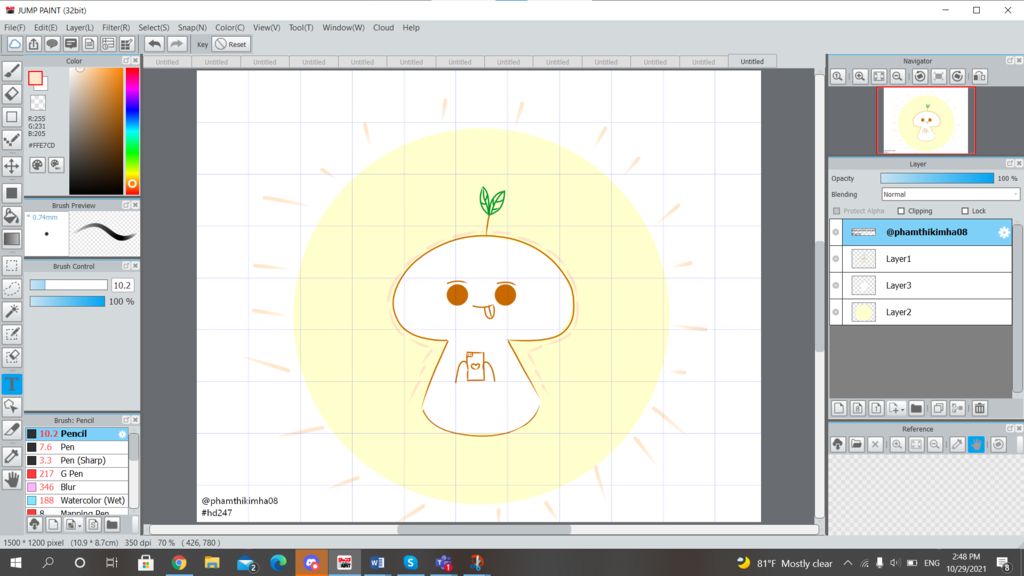
Task: Select the Lasso tool
Action: coord(12,288)
